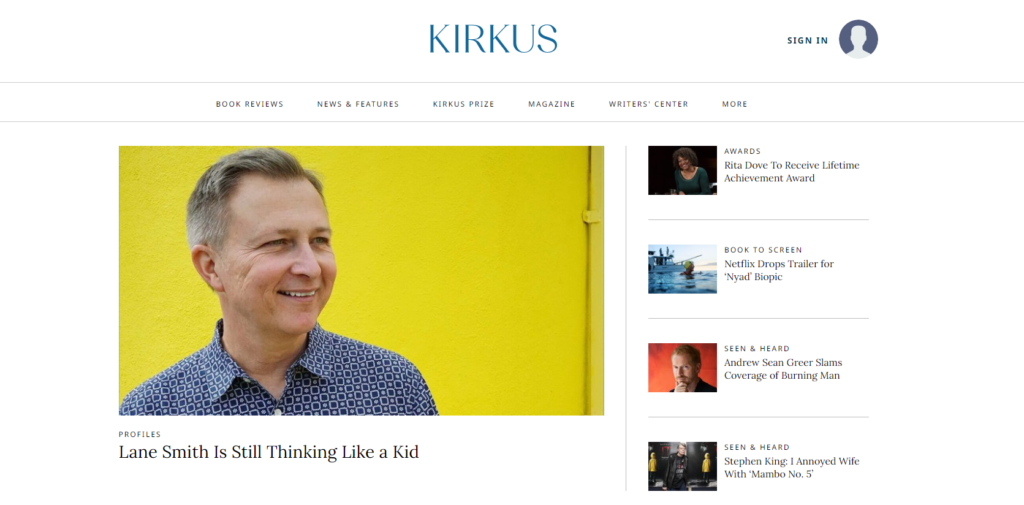Read Stephen King 'Mambo No. 5' article

(792, 468)
